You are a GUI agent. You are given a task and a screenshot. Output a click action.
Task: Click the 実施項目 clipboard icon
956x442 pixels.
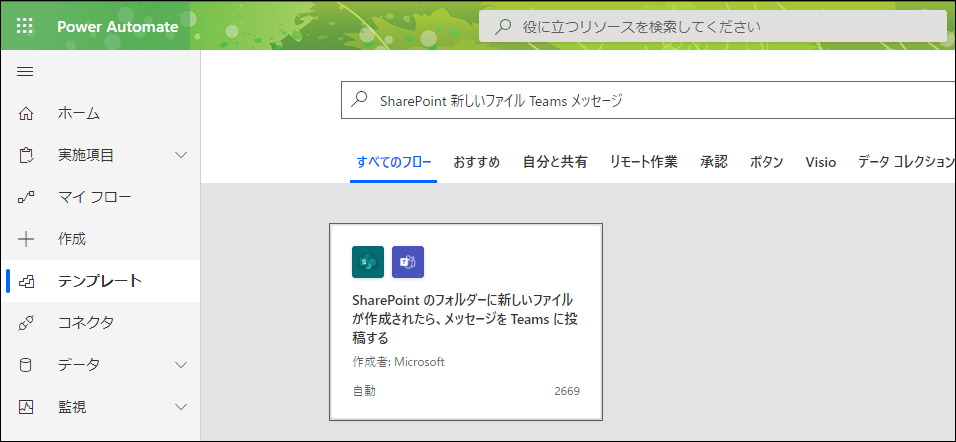pos(26,155)
